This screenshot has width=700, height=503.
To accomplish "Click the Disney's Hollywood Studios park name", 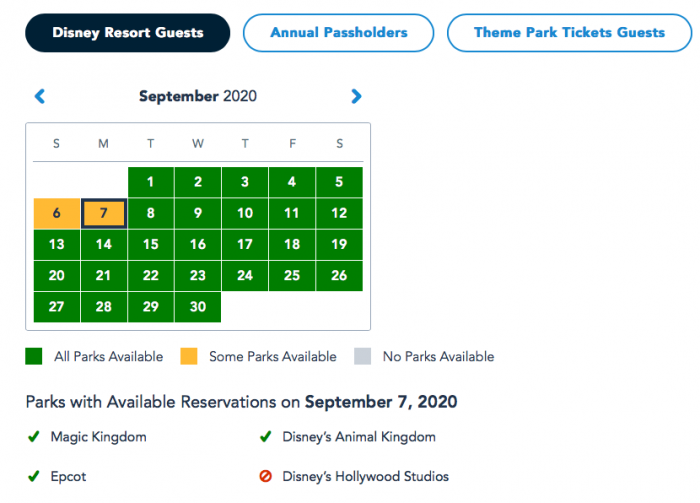I will pyautogui.click(x=367, y=477).
